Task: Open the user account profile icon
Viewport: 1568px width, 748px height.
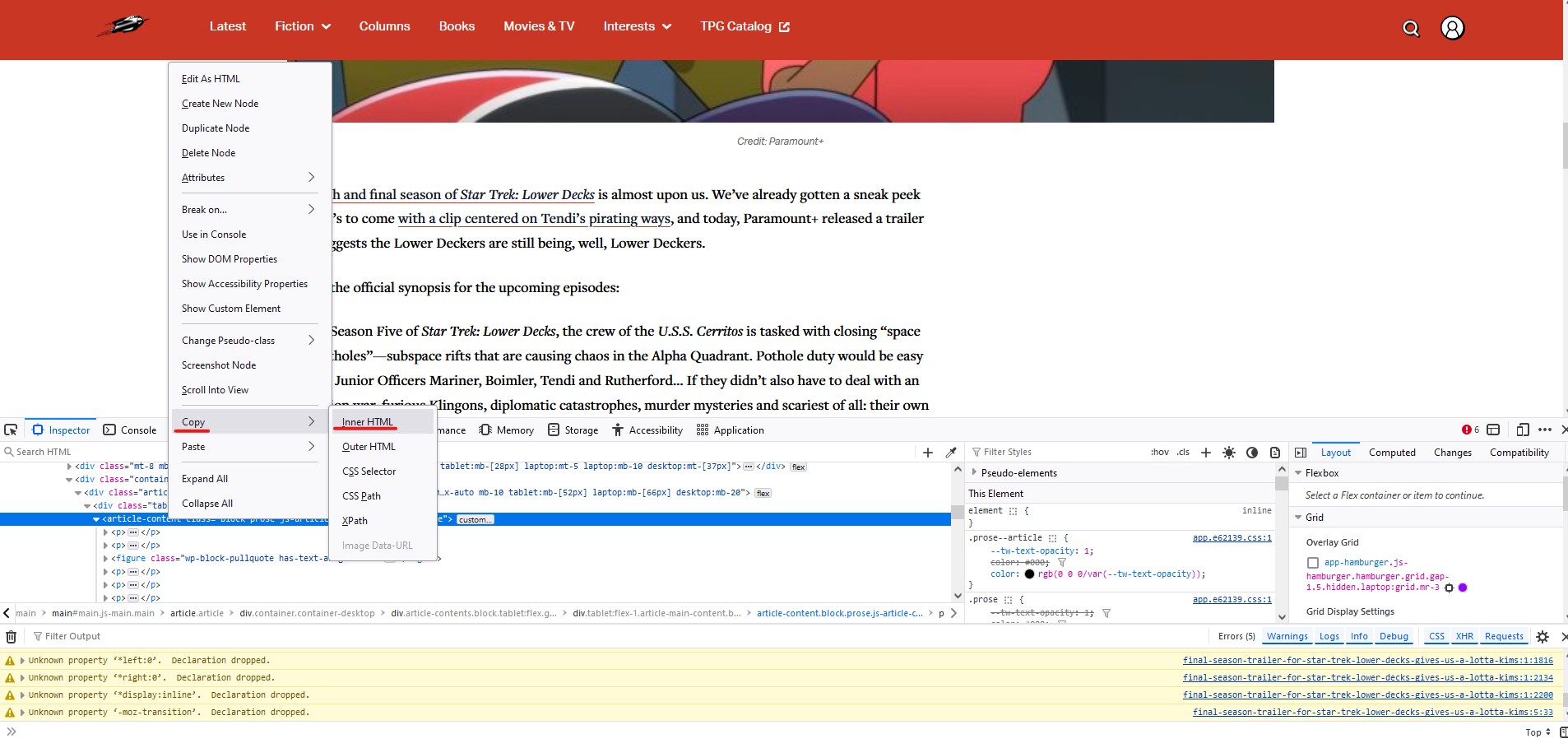Action: (x=1453, y=29)
